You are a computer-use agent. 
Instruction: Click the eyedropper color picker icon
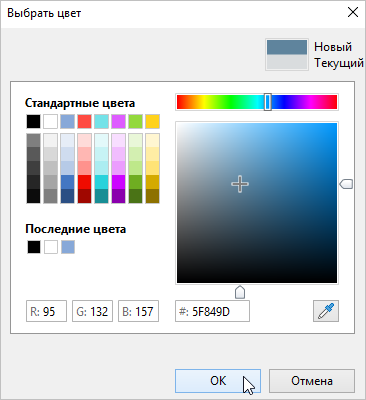tap(326, 311)
